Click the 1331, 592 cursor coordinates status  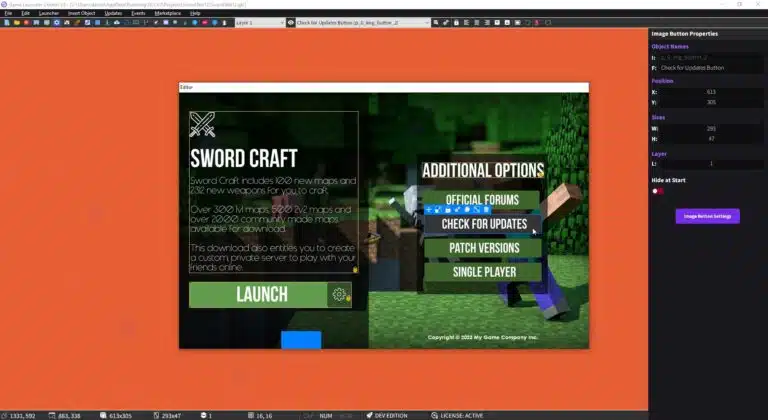pos(19,416)
